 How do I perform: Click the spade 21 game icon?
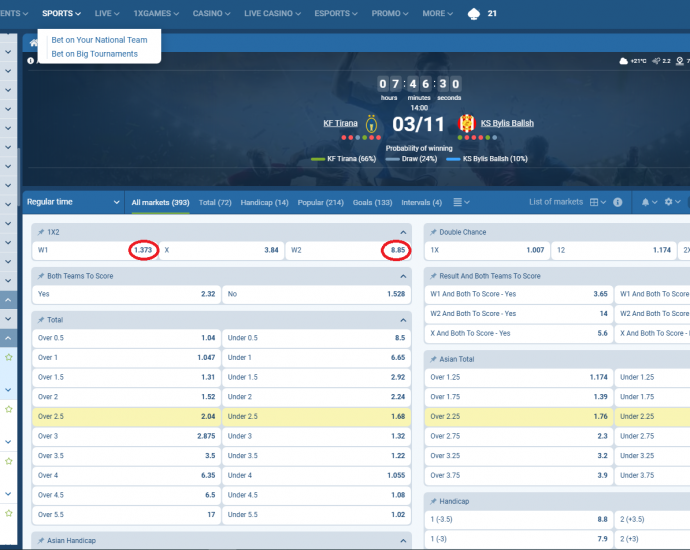[x=474, y=14]
